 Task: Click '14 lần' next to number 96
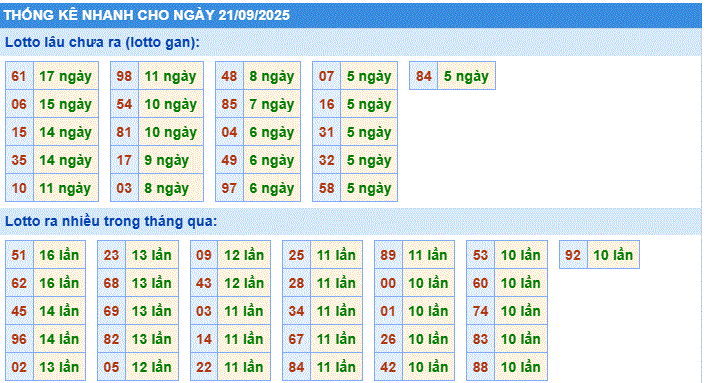(x=59, y=338)
